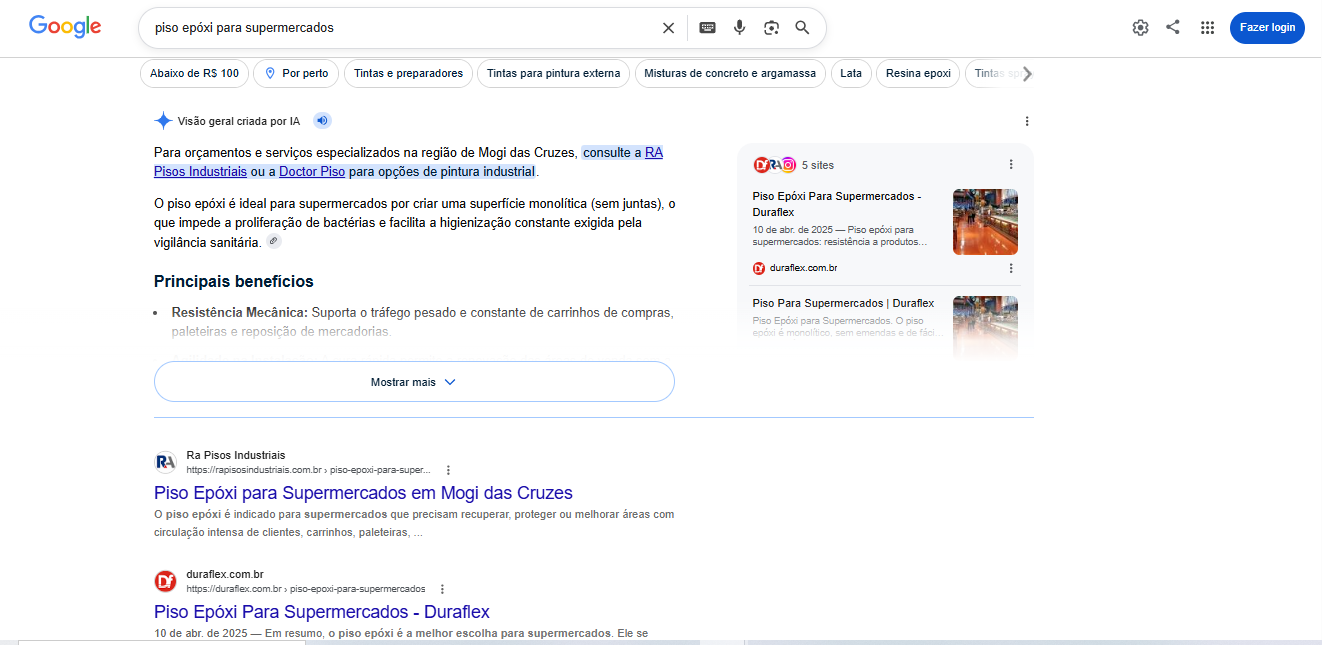Click the Ra Pisos Industriais favicon
Viewport: 1322px width, 645px height.
pyautogui.click(x=165, y=462)
